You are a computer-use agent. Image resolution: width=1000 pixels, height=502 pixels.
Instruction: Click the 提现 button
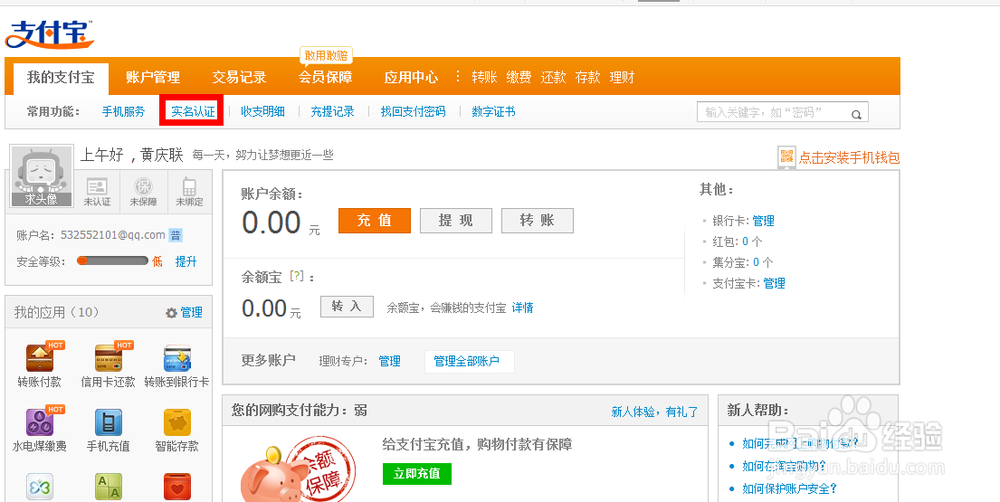pyautogui.click(x=456, y=220)
